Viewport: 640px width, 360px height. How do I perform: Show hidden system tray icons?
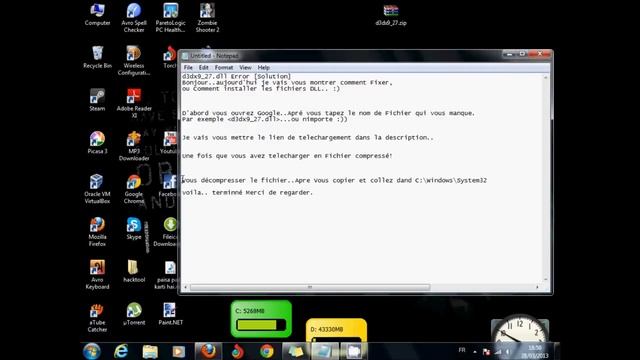tap(474, 351)
